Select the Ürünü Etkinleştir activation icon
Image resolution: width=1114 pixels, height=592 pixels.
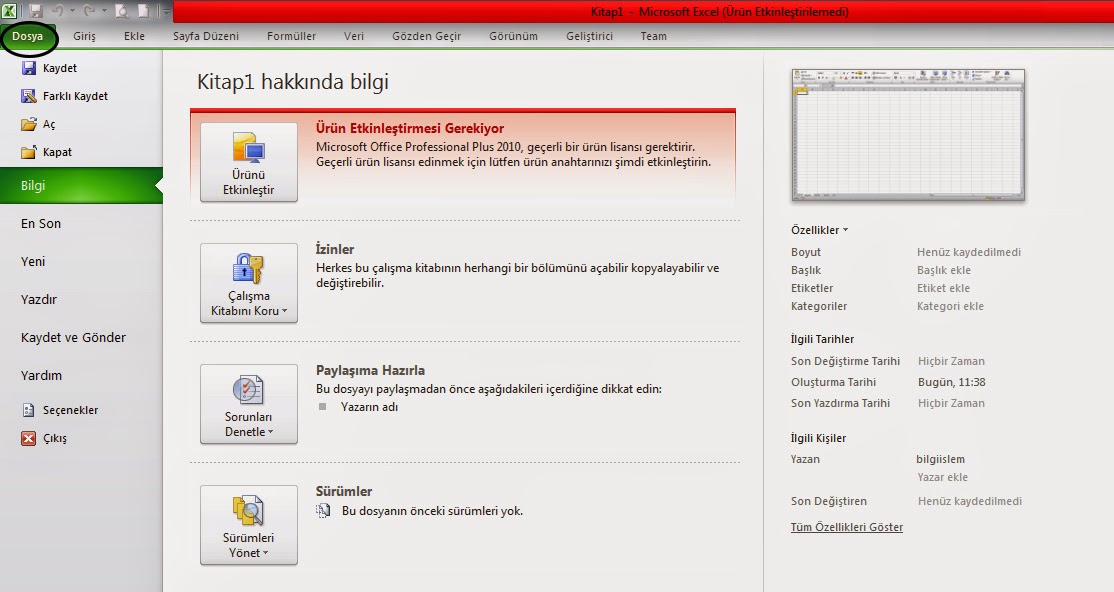click(x=248, y=163)
